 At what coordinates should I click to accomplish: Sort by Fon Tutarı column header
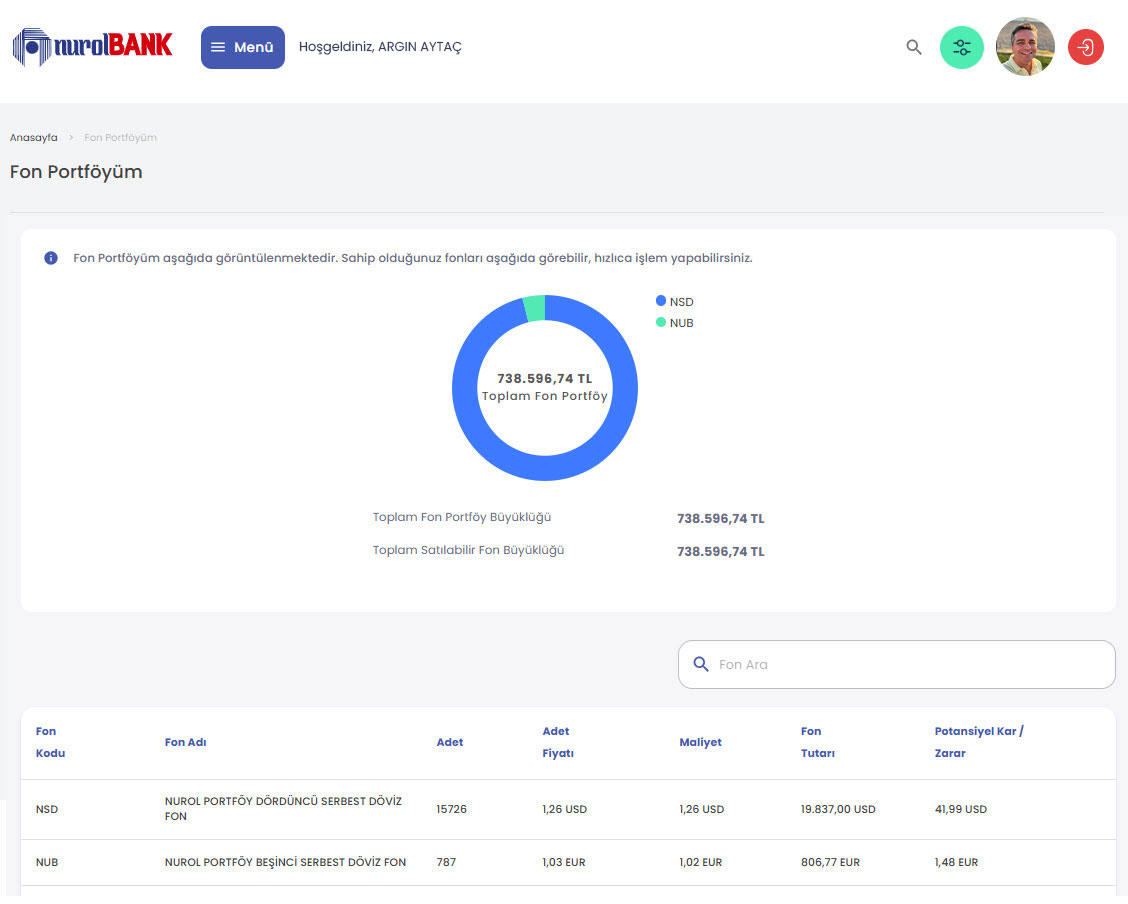818,742
